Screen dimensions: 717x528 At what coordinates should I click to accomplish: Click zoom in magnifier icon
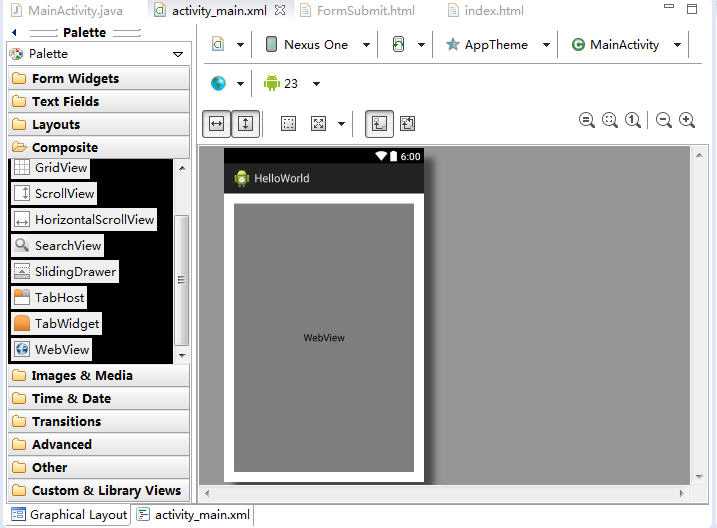click(687, 120)
